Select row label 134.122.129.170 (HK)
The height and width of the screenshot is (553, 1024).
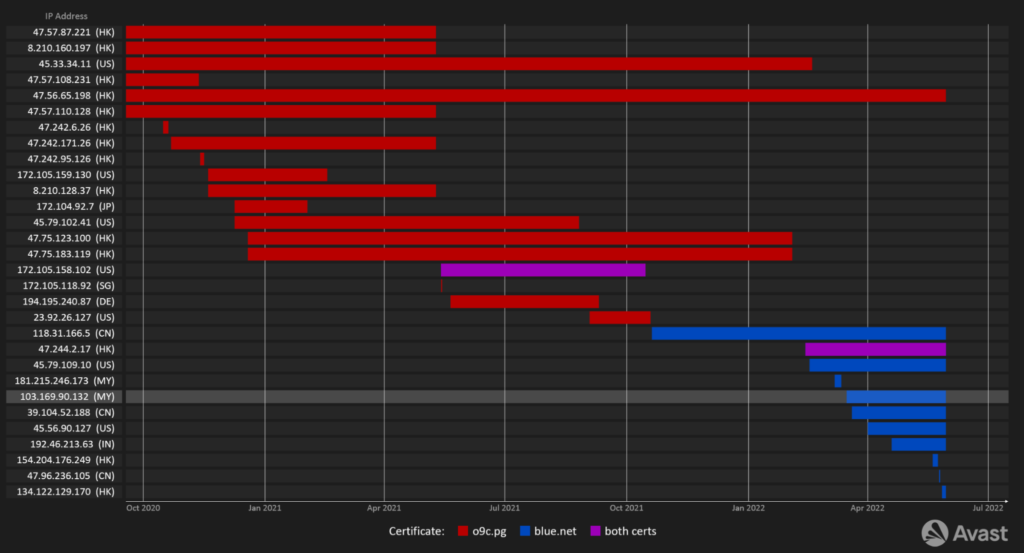point(66,492)
